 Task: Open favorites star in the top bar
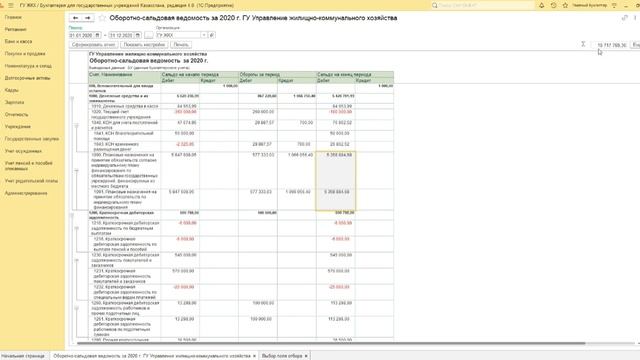pyautogui.click(x=565, y=5)
